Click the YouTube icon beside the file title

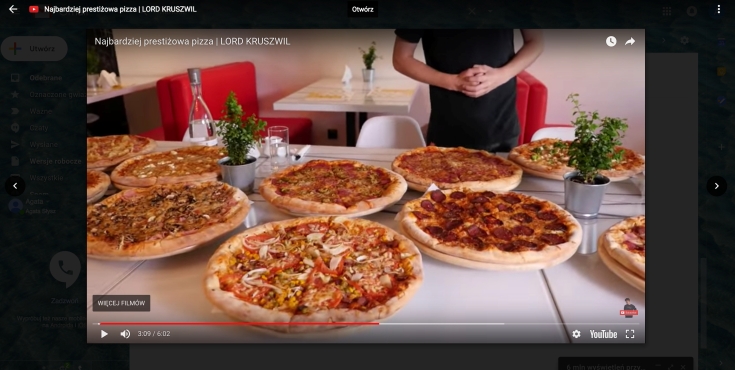(34, 9)
